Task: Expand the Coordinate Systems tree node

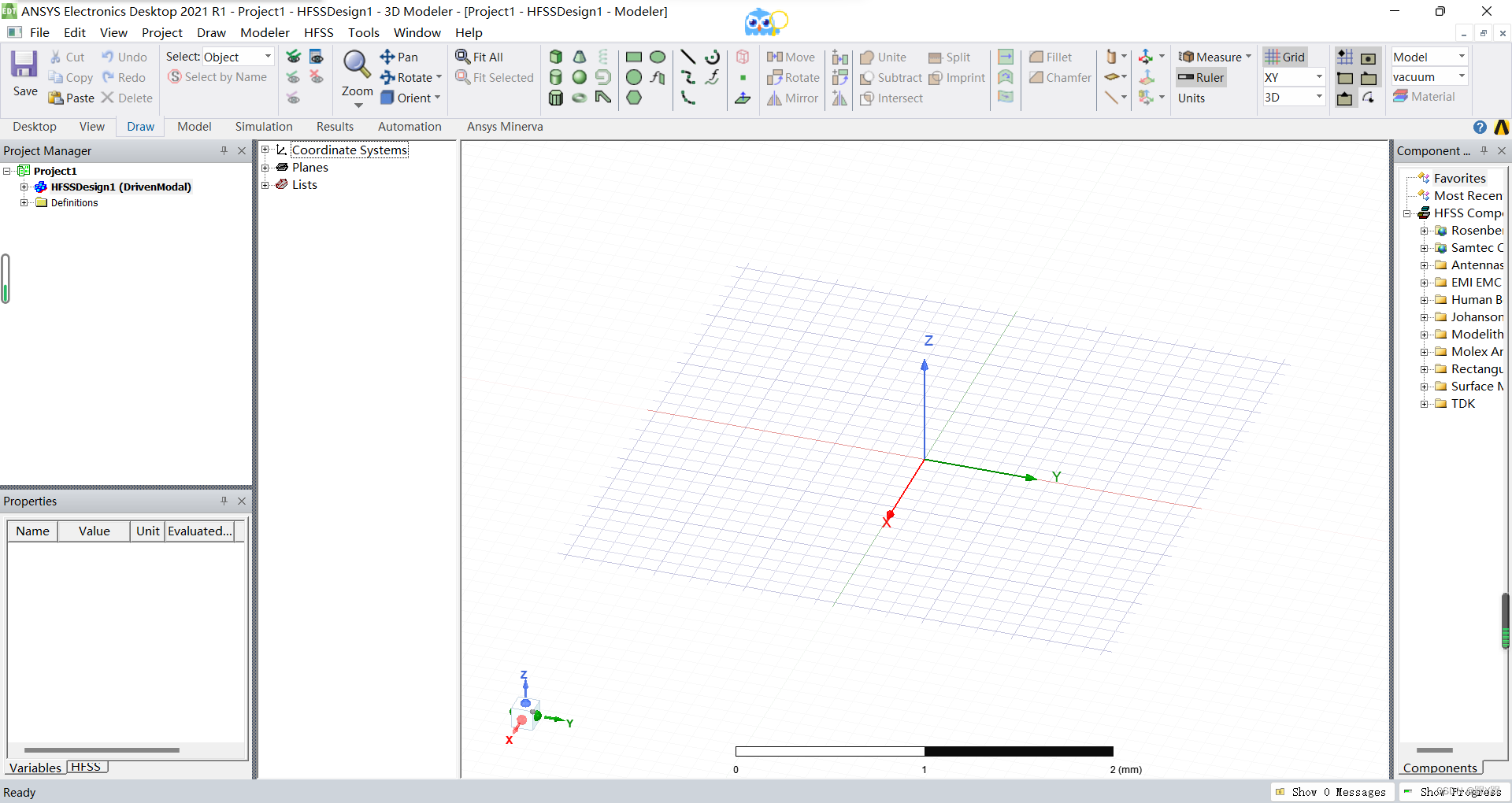Action: point(265,150)
